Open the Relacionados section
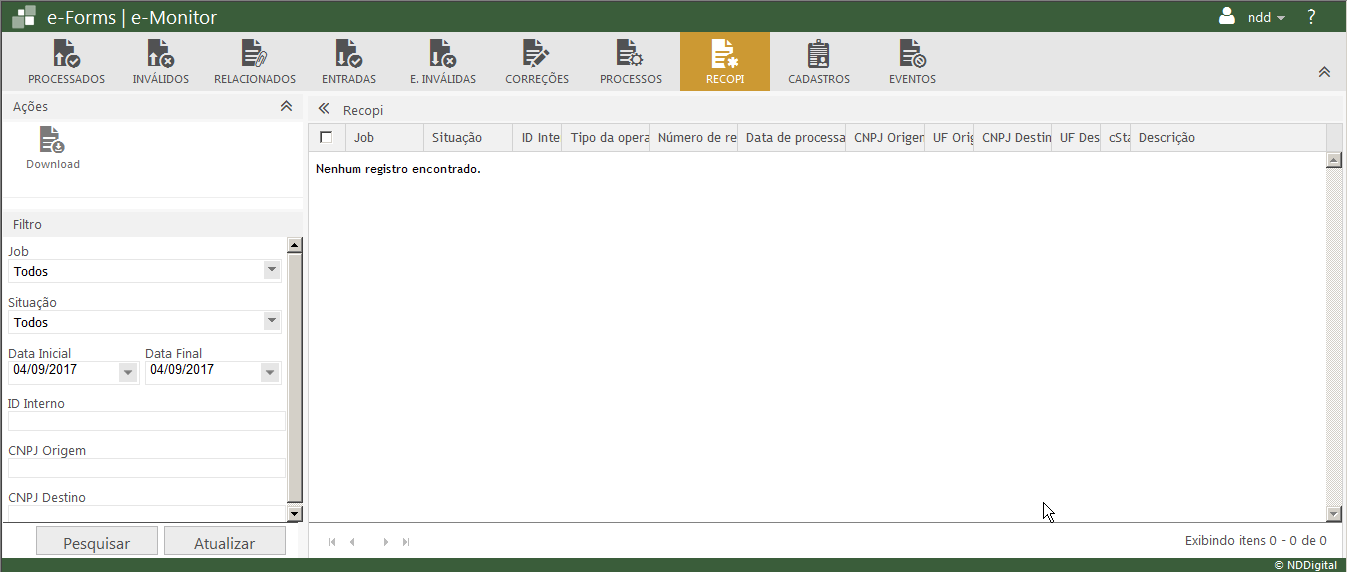Screen dimensions: 1348x572 tap(255, 62)
